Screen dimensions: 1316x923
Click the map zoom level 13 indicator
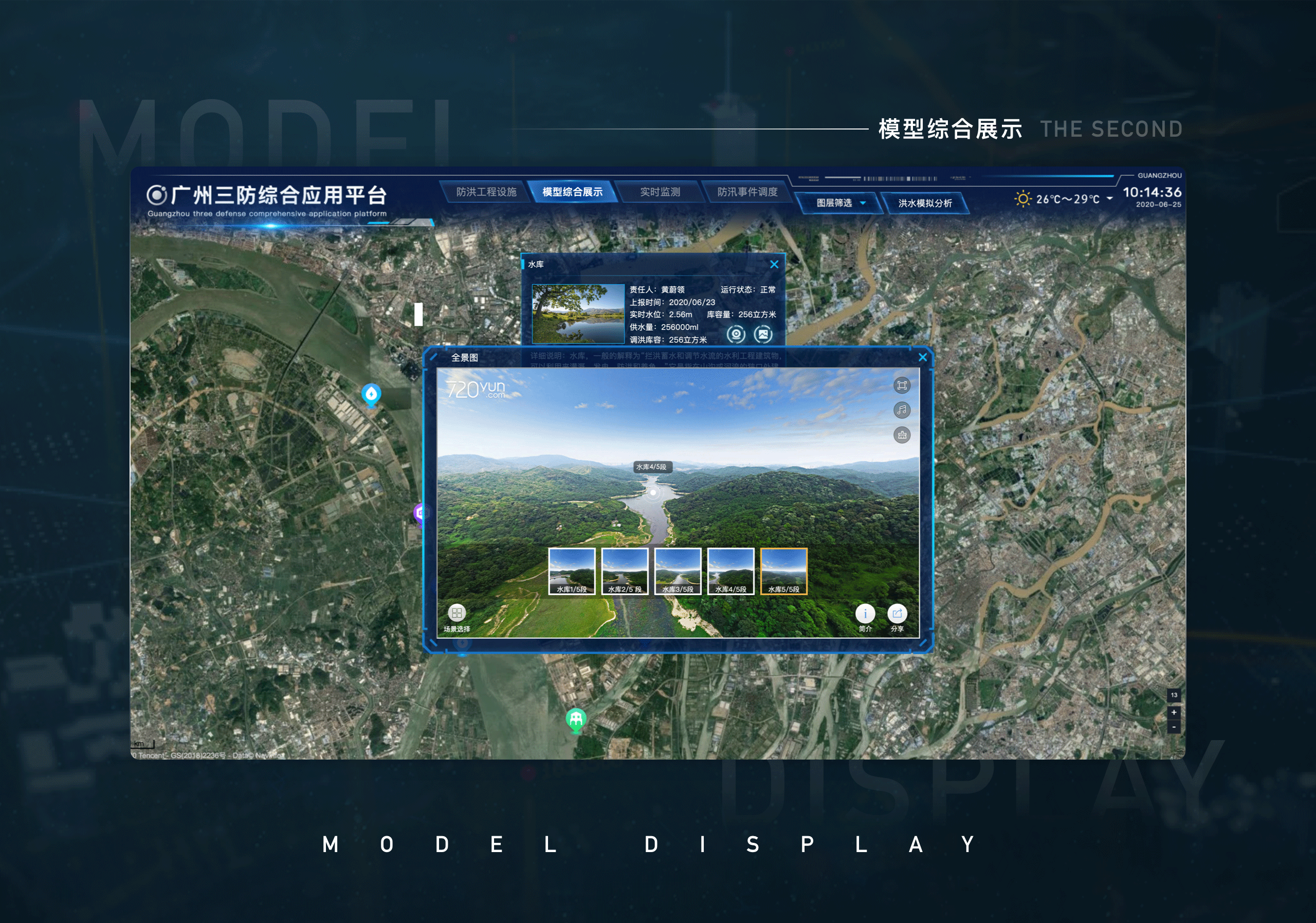tap(1174, 695)
